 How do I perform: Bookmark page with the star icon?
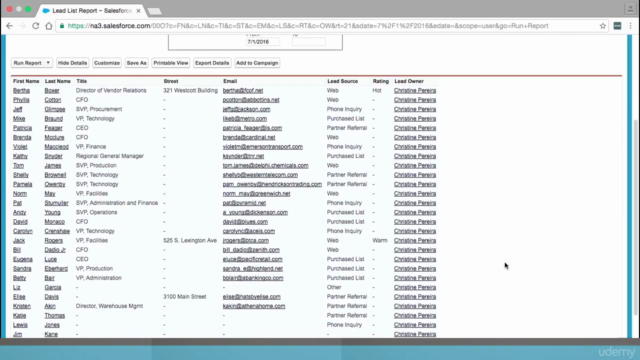coord(603,26)
